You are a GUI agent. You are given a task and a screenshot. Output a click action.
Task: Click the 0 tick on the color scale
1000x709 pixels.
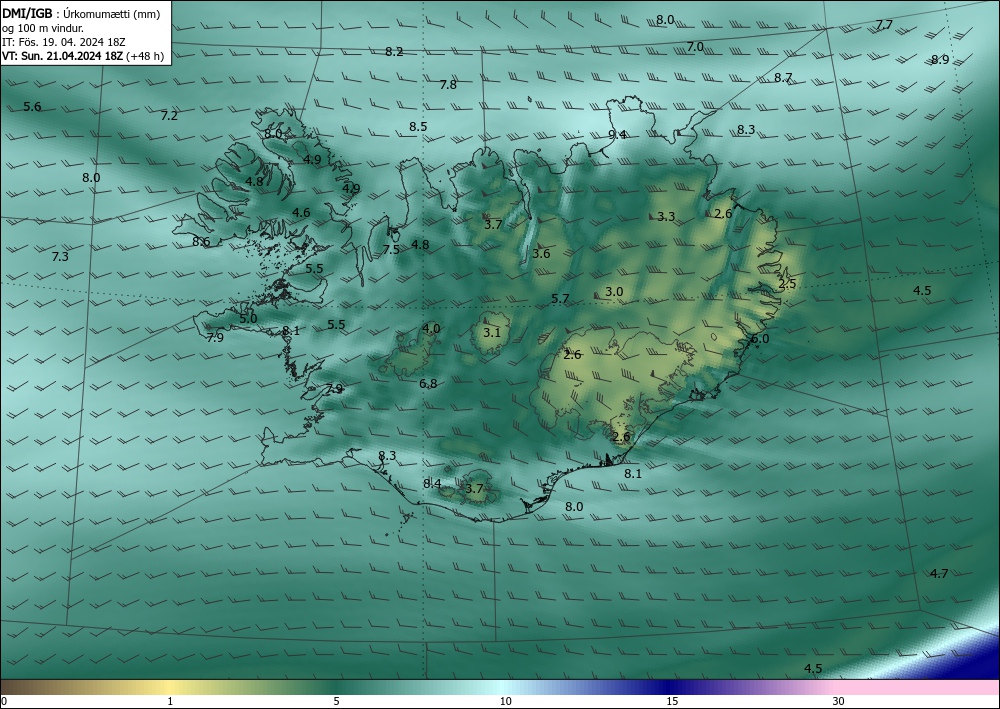pos(4,701)
